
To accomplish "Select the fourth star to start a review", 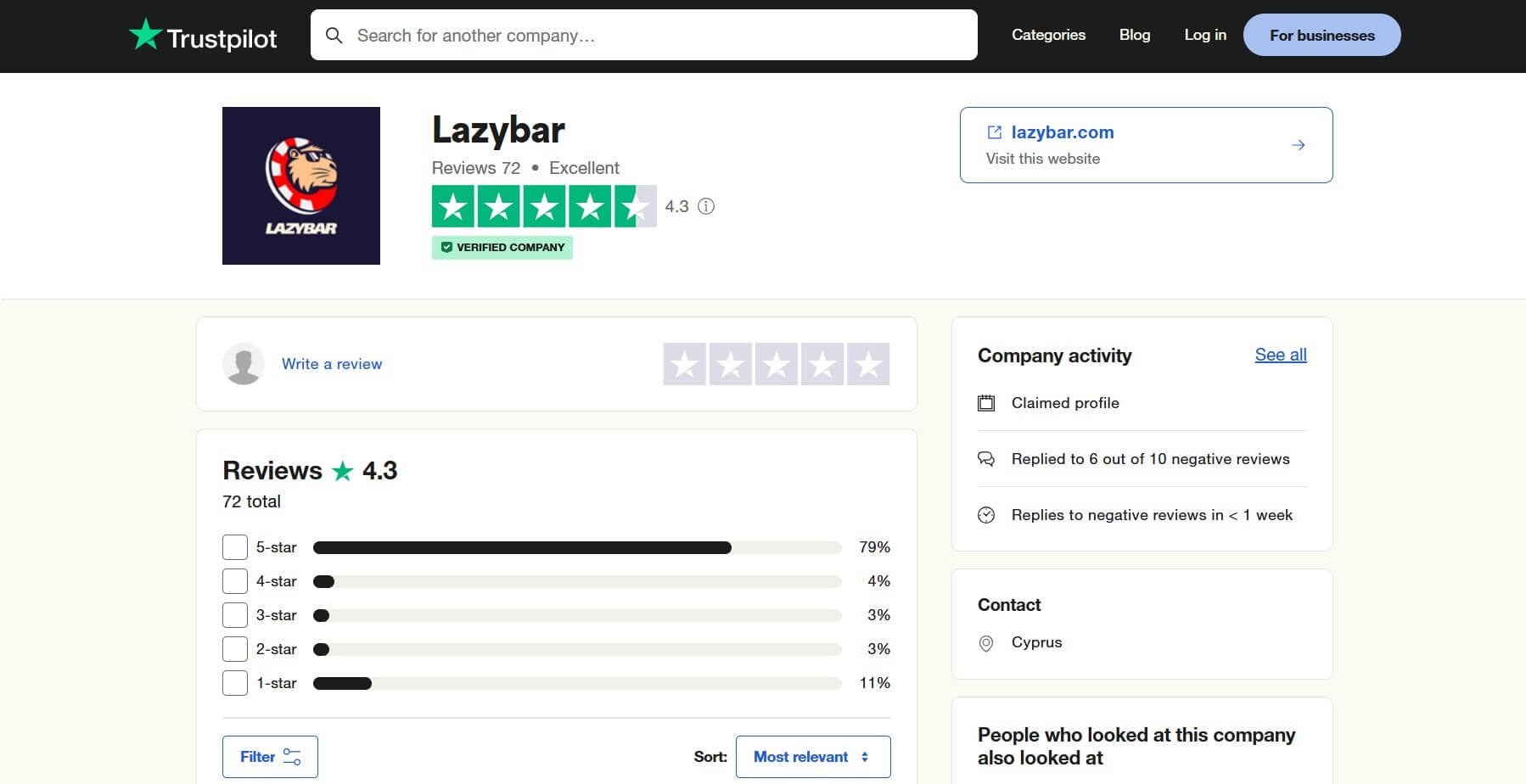I will (x=822, y=363).
